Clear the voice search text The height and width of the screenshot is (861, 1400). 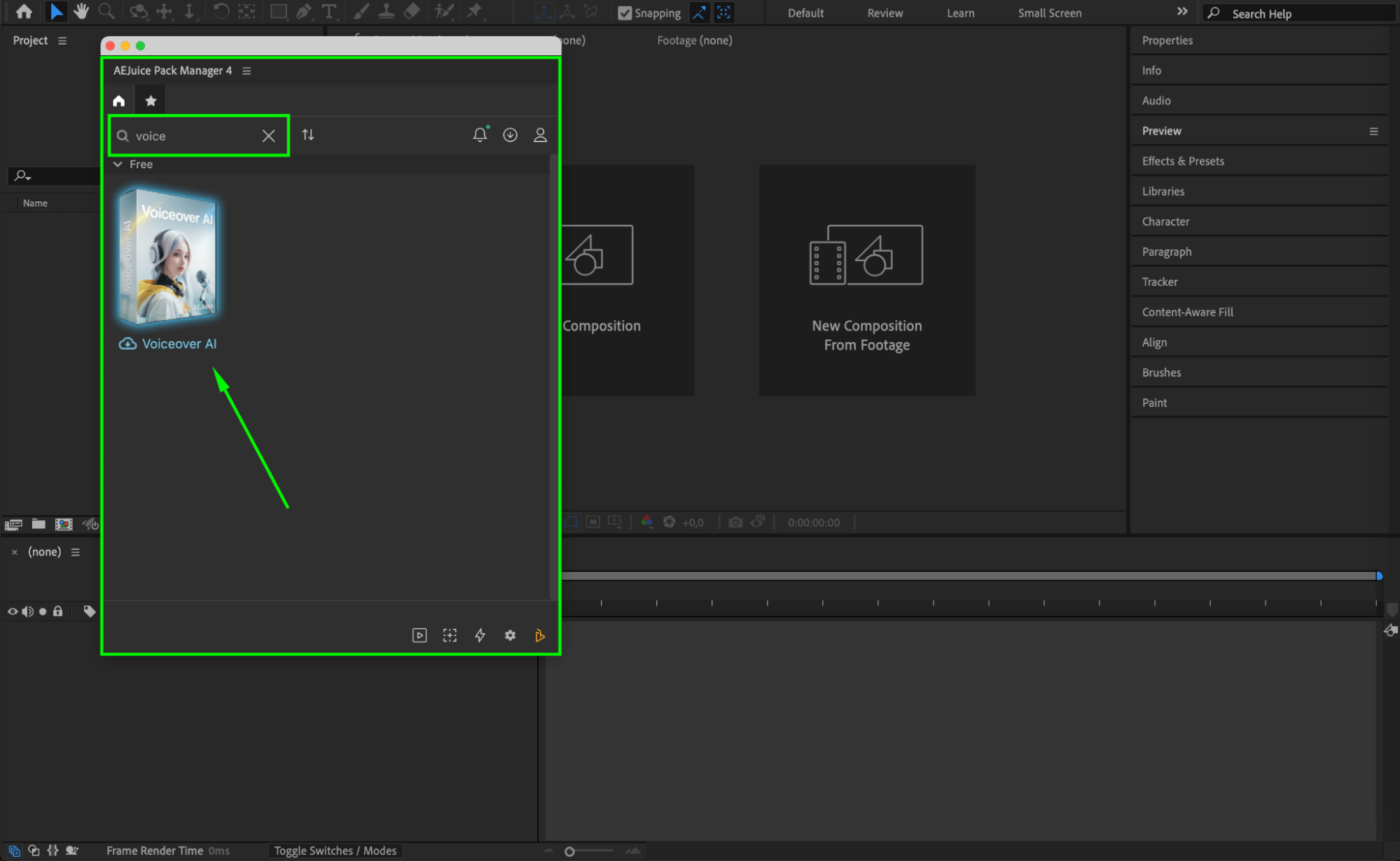pos(268,136)
